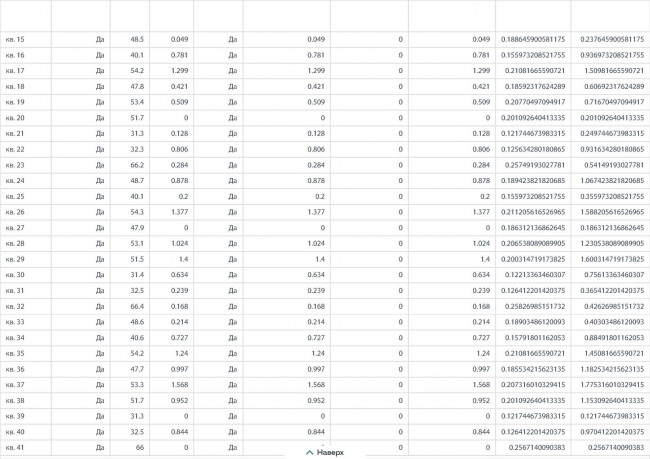Select the row label кв. 18
The height and width of the screenshot is (459, 650).
point(15,87)
